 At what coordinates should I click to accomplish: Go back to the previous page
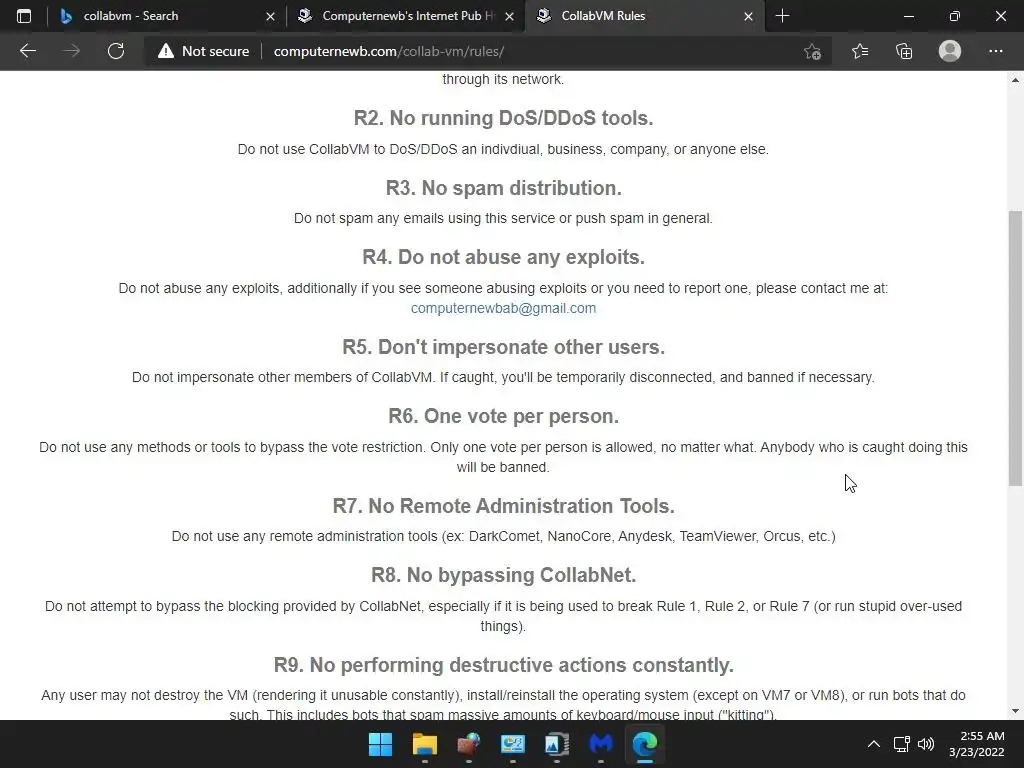click(27, 51)
